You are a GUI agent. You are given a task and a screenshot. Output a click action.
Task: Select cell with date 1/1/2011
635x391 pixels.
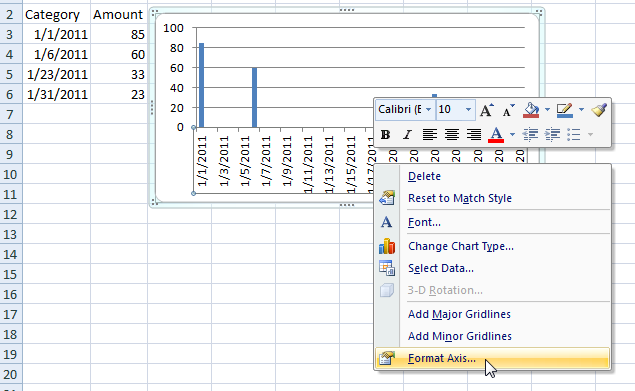(56, 34)
